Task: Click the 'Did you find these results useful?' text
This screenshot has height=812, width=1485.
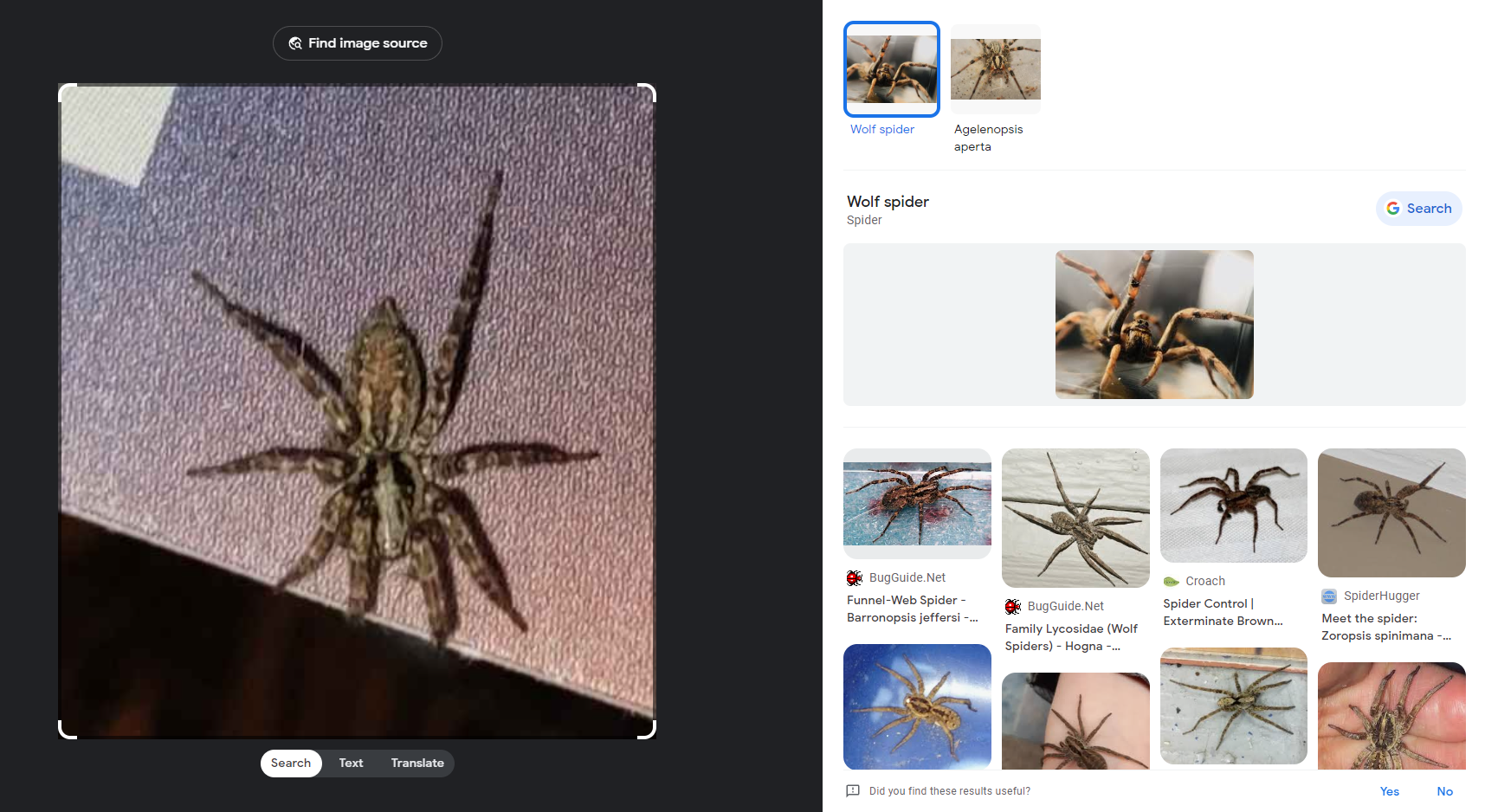Action: (950, 791)
